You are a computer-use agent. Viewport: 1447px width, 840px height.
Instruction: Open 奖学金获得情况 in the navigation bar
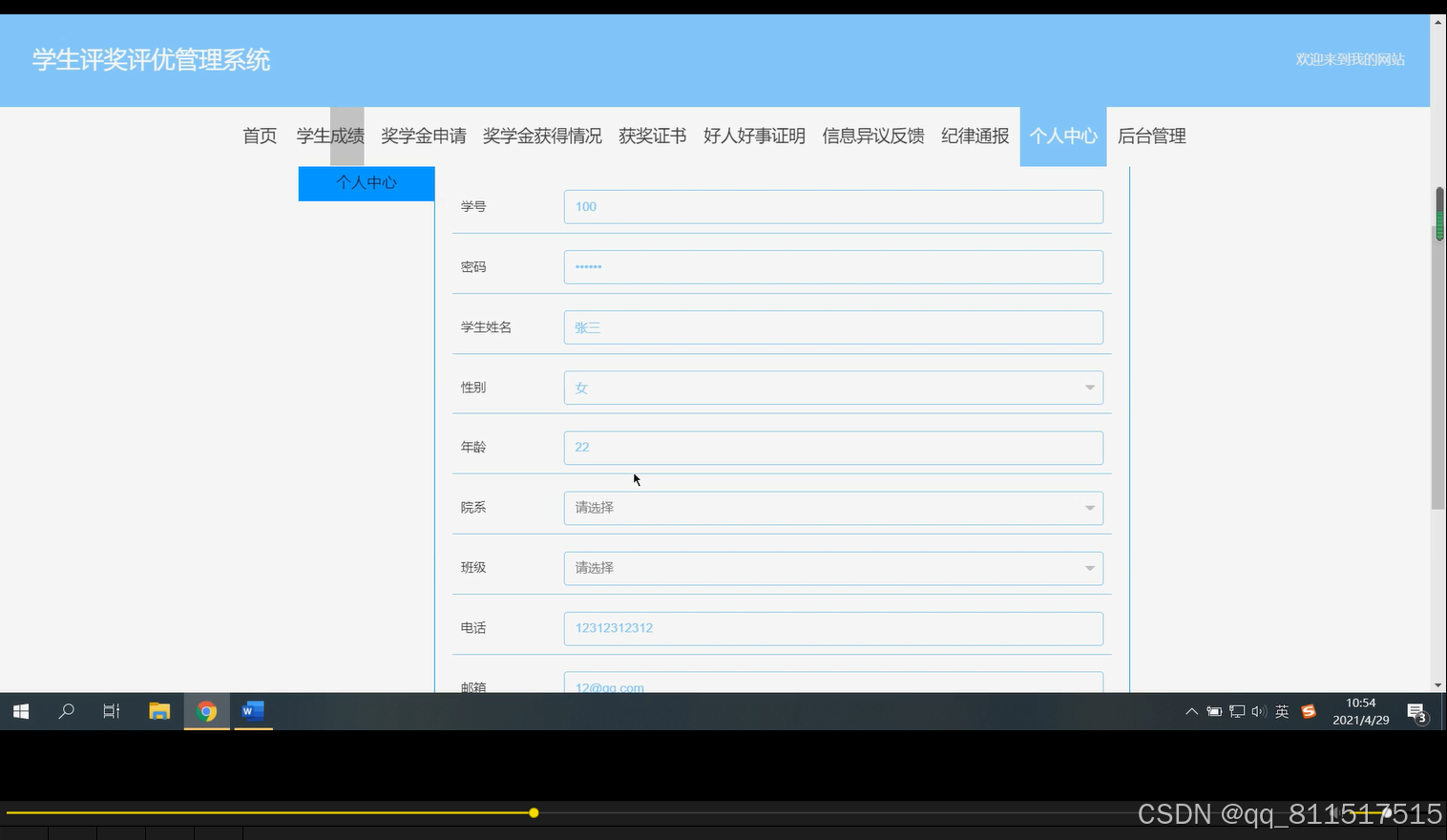pyautogui.click(x=542, y=136)
